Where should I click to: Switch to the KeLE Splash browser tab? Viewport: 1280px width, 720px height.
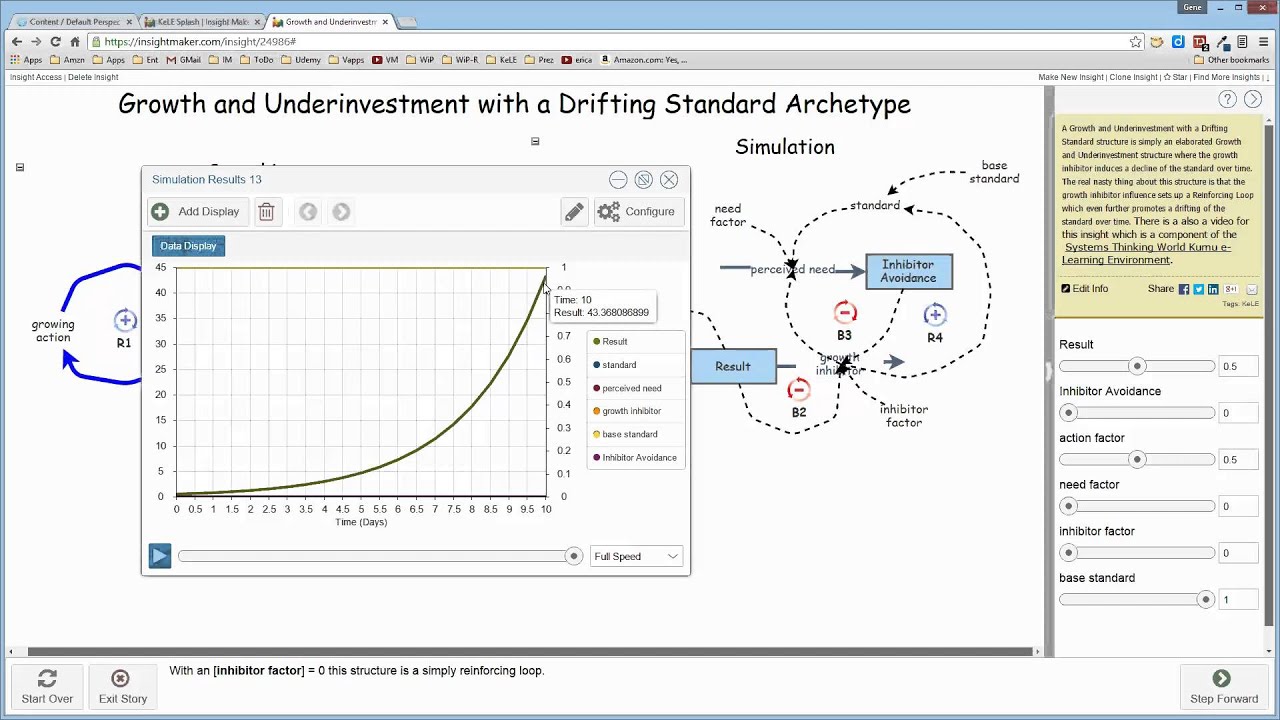pyautogui.click(x=203, y=21)
